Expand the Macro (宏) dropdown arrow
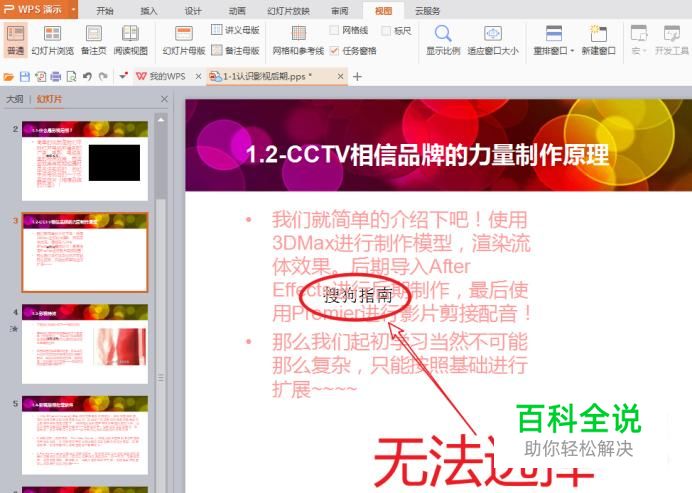Screen dimensions: 692x493 pyautogui.click(x=645, y=51)
